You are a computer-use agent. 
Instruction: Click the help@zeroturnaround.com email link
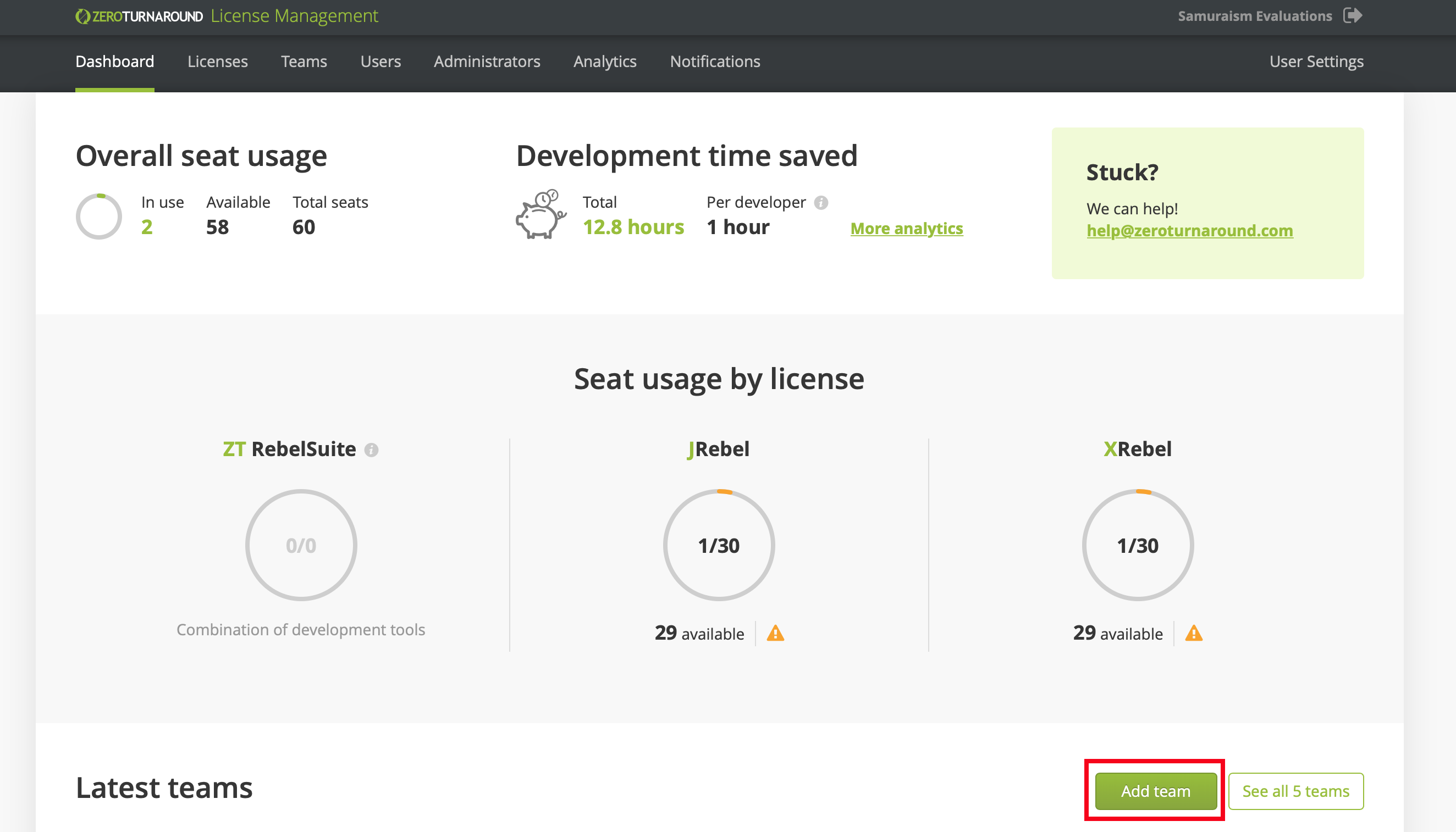point(1190,230)
